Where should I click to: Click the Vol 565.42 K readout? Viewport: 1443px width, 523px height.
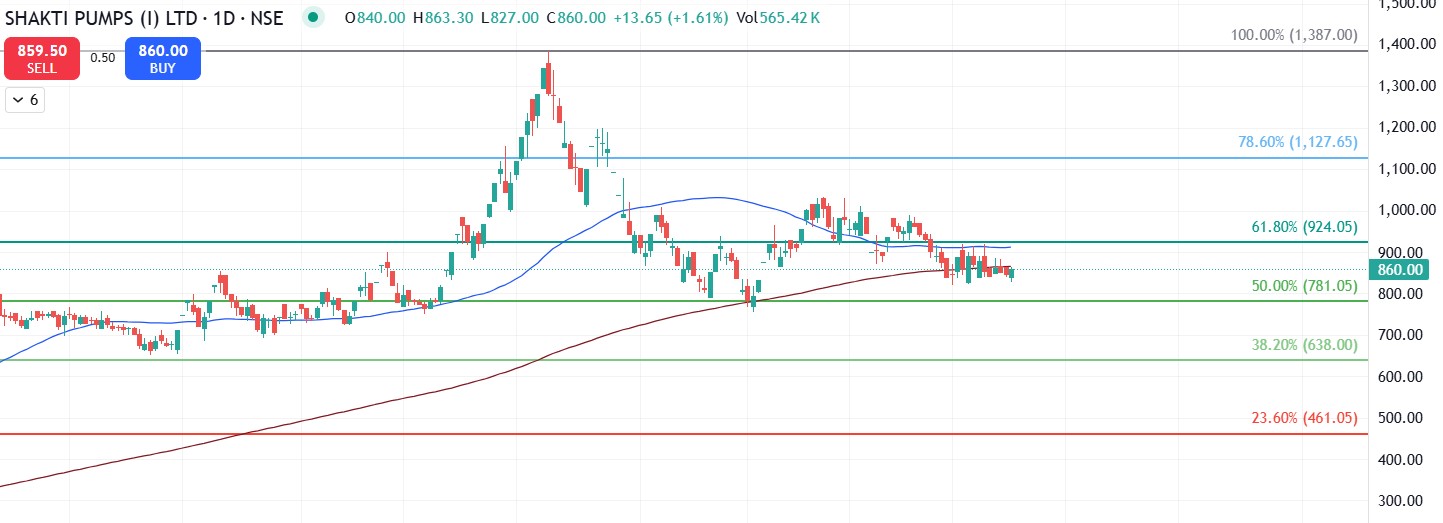point(776,18)
